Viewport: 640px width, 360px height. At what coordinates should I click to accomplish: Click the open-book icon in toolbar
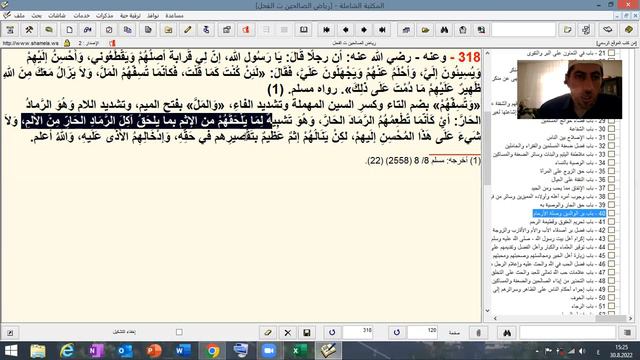(x=304, y=30)
